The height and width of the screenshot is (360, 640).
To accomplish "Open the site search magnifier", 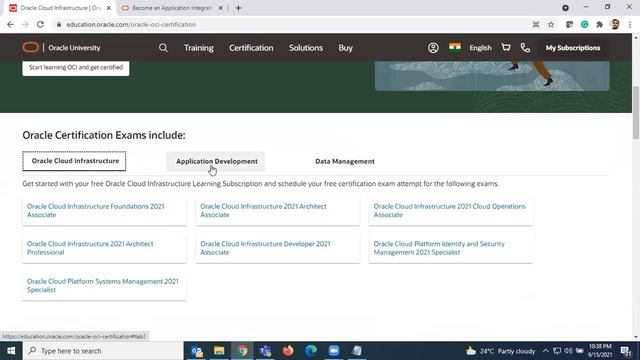I will click(163, 48).
